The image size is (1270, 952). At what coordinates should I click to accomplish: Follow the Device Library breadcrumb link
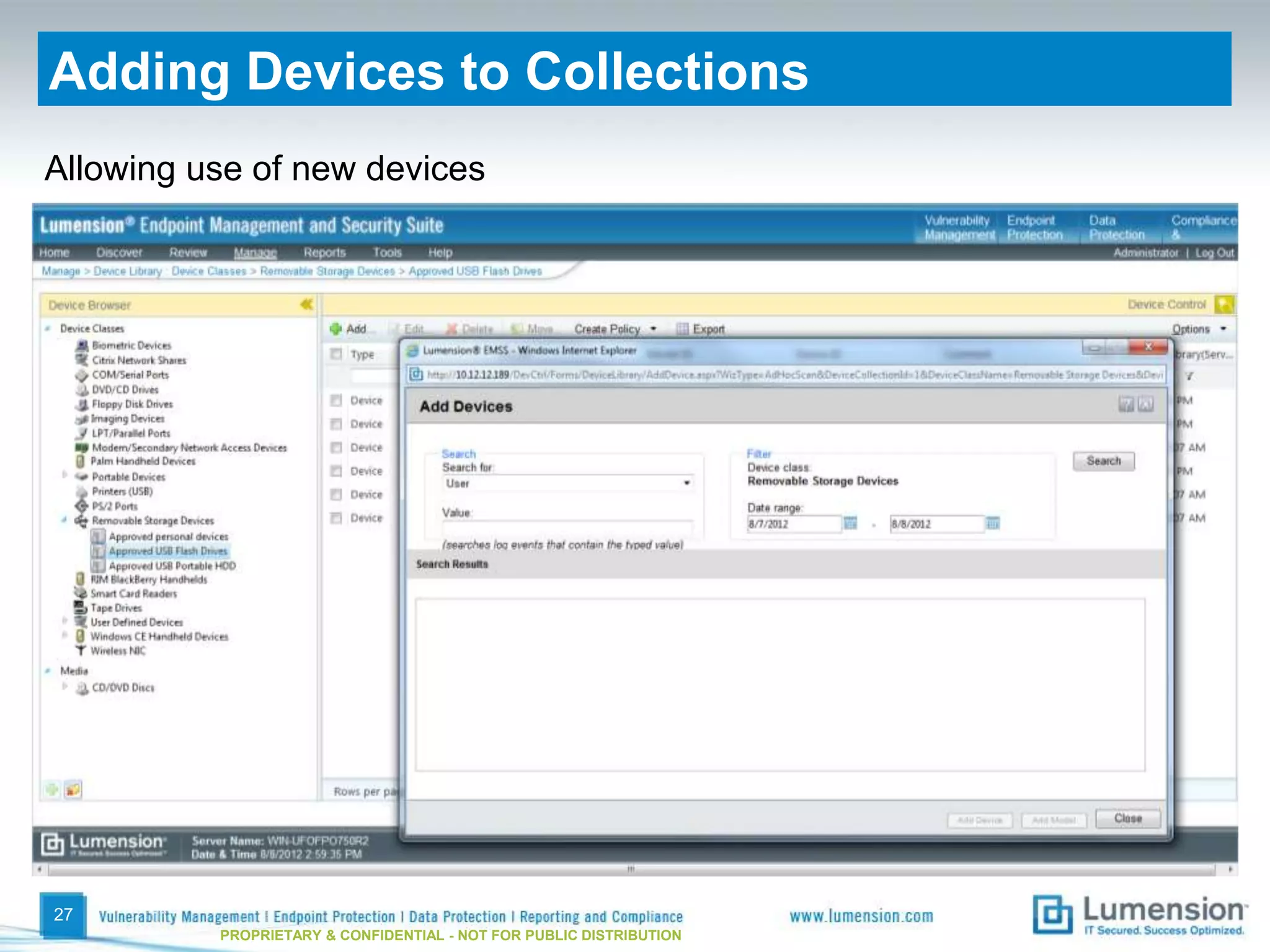coord(128,271)
